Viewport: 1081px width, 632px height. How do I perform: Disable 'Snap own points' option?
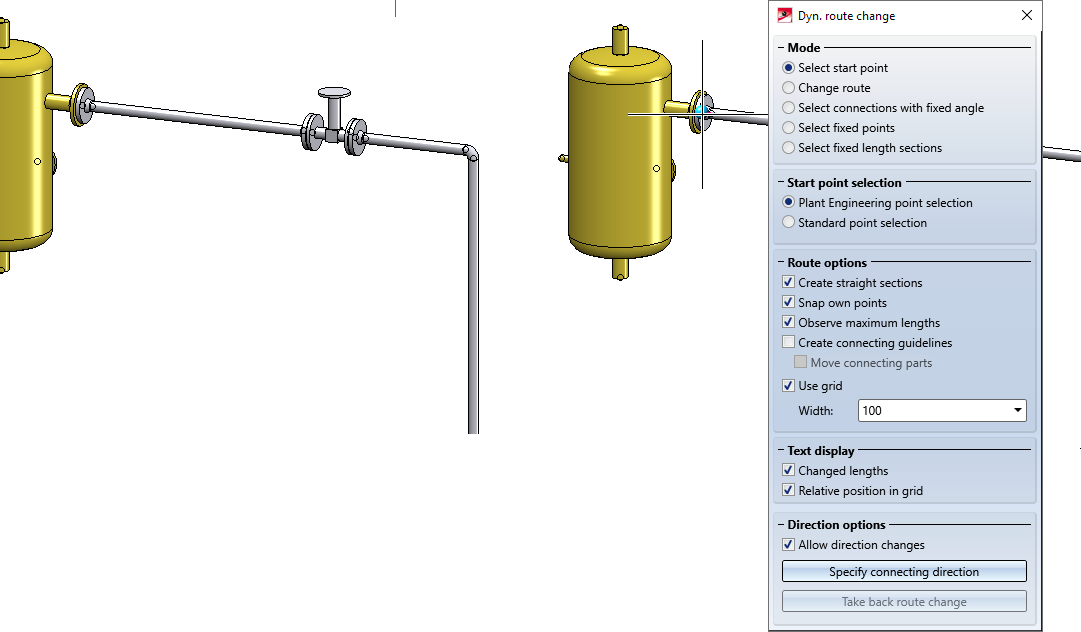point(788,302)
